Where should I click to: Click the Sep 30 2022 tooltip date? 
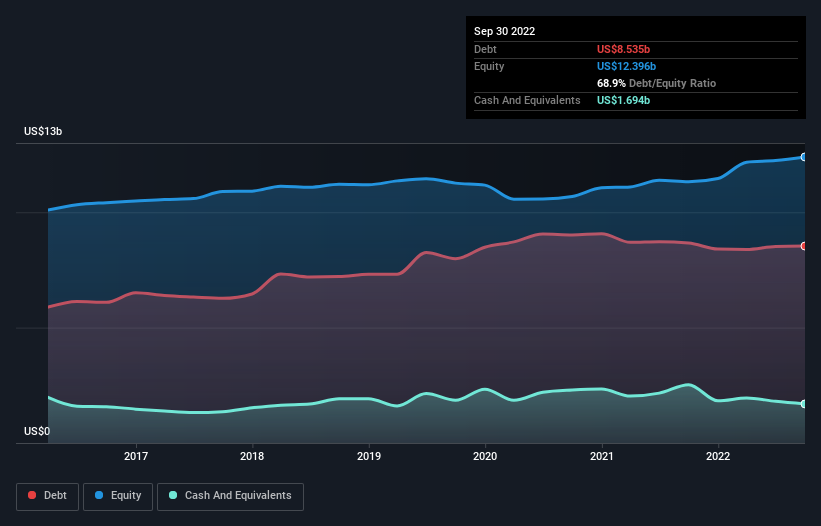[504, 31]
